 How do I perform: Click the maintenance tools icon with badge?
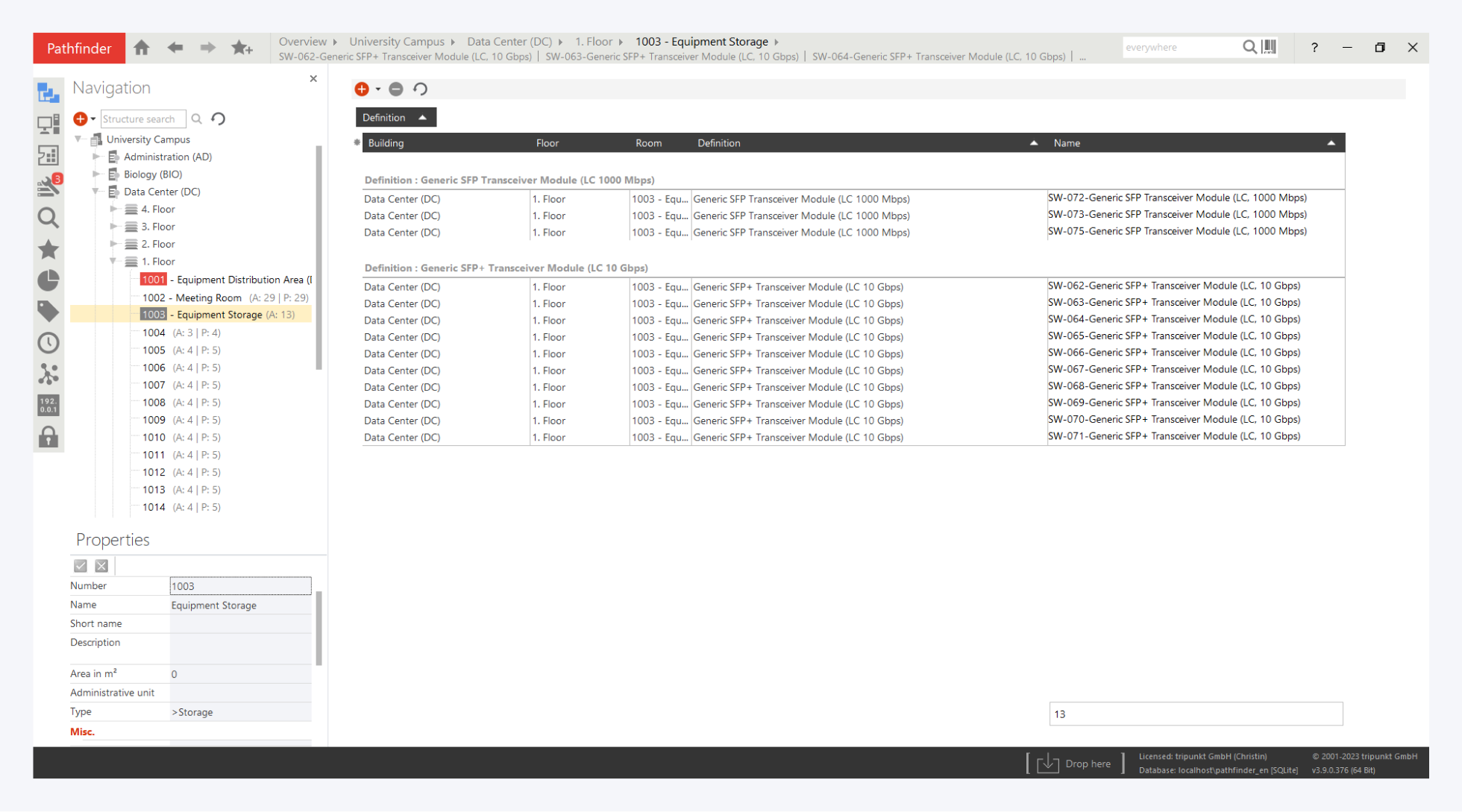(x=48, y=186)
